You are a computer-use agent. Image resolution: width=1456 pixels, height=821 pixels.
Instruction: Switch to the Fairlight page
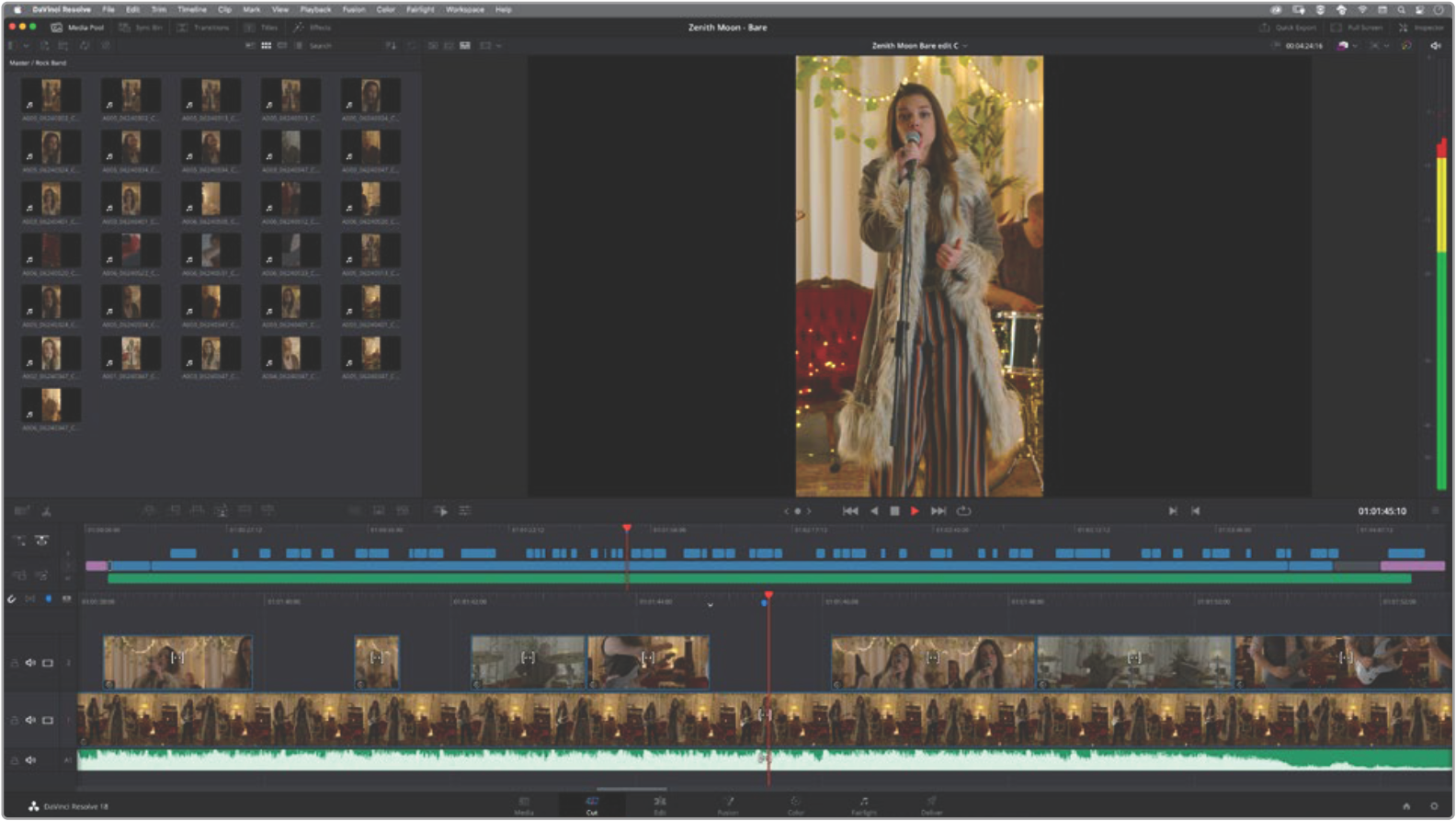pyautogui.click(x=863, y=805)
